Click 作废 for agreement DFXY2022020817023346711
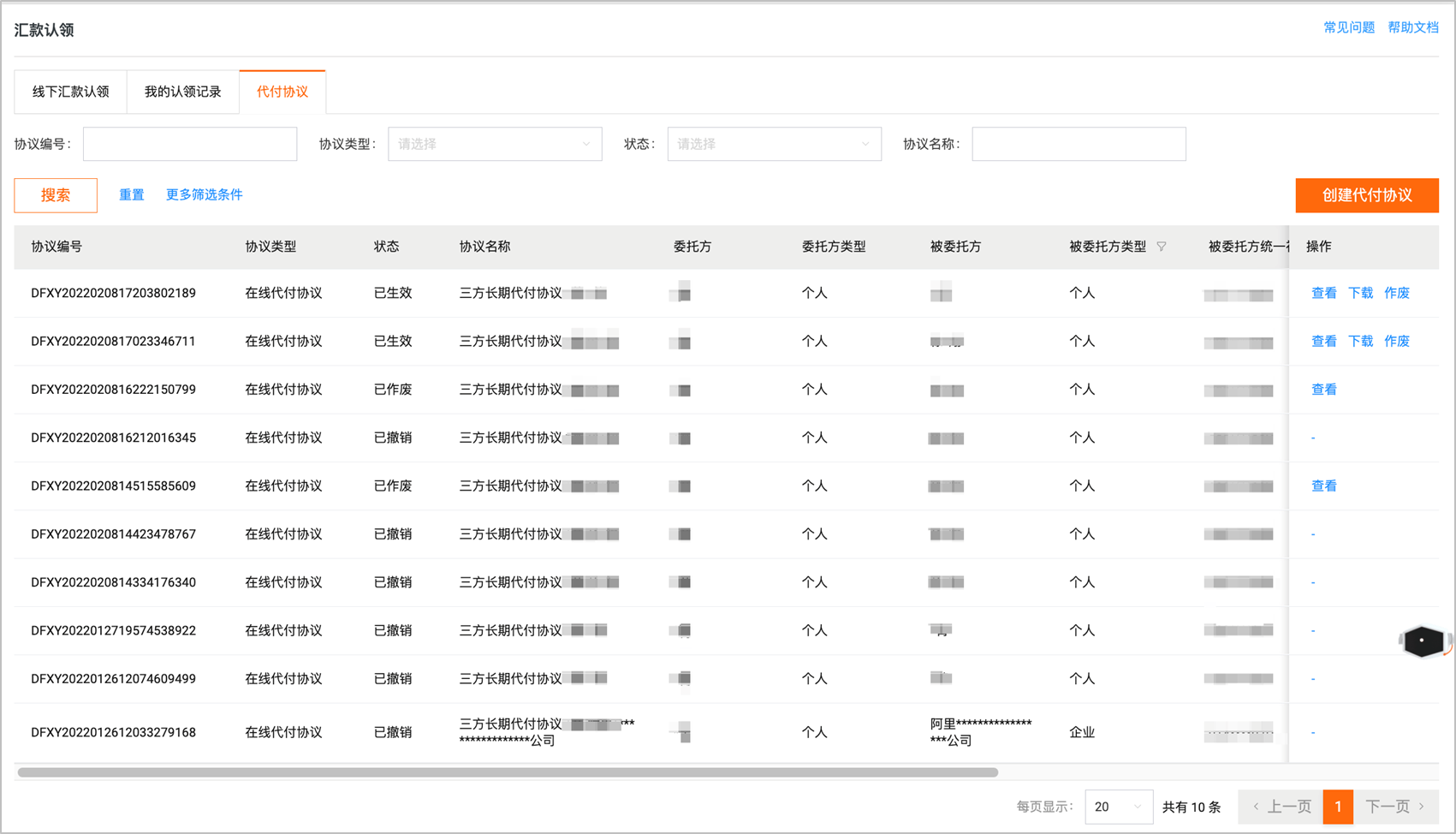Viewport: 1456px width, 834px height. (1397, 341)
